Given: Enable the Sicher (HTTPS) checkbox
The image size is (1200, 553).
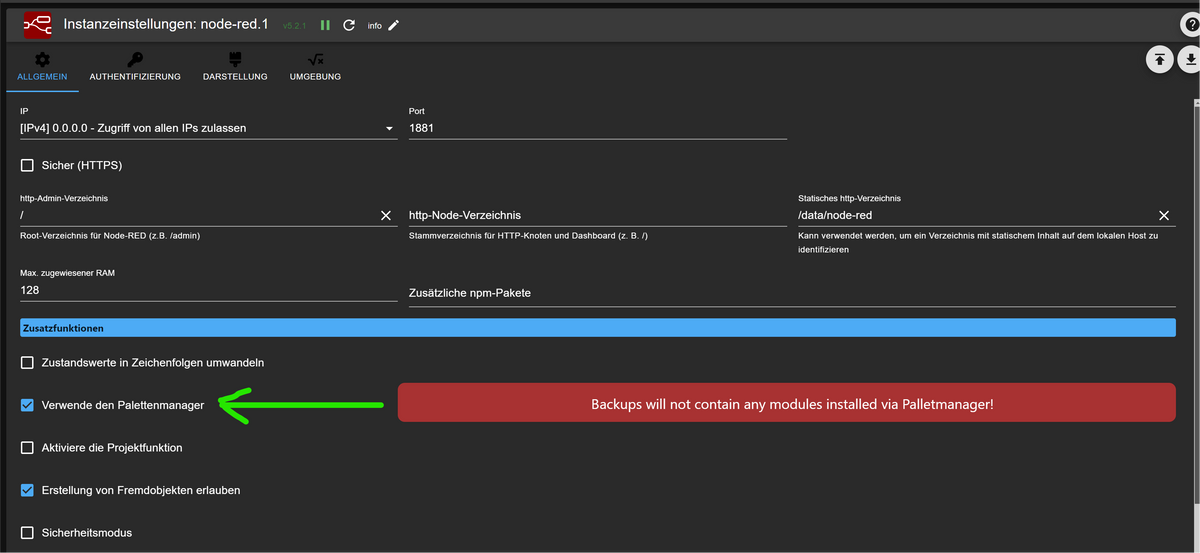Looking at the screenshot, I should coord(27,165).
